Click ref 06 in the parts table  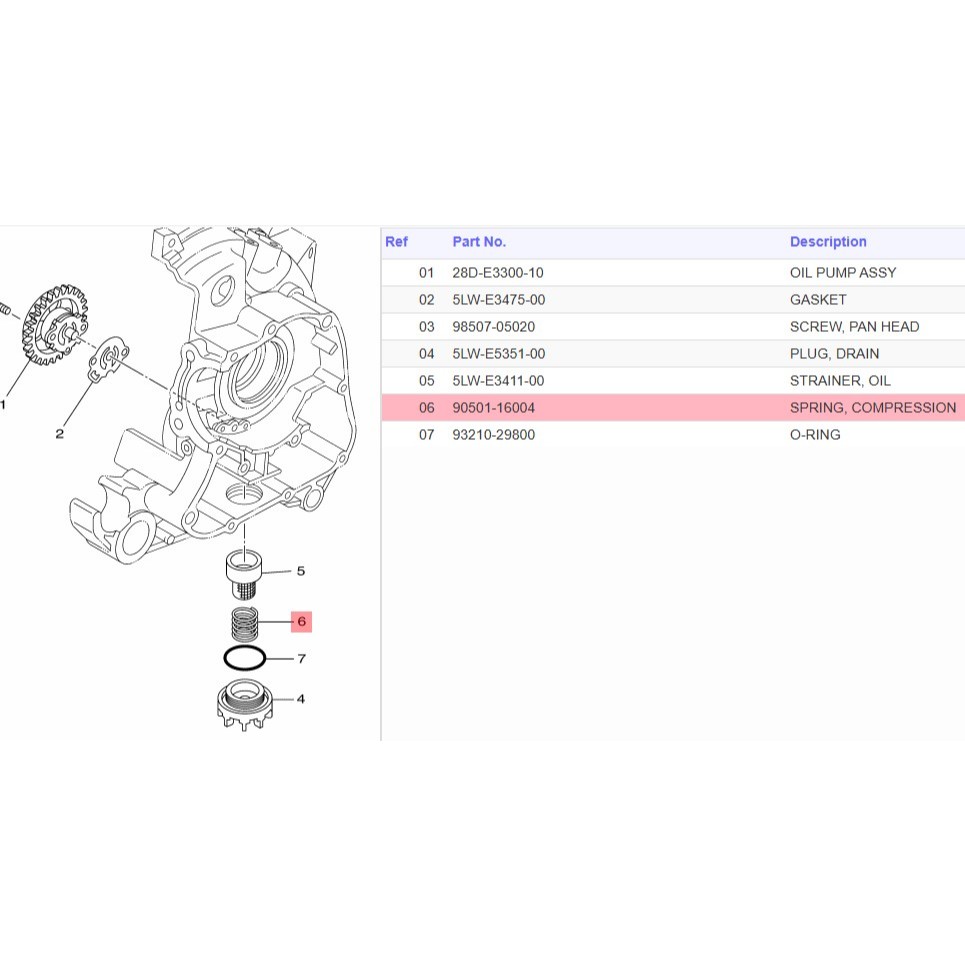click(x=426, y=407)
